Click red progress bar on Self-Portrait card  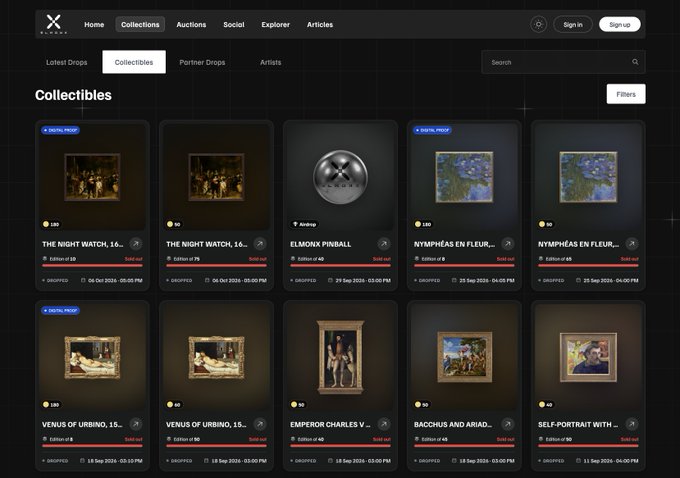coord(588,445)
